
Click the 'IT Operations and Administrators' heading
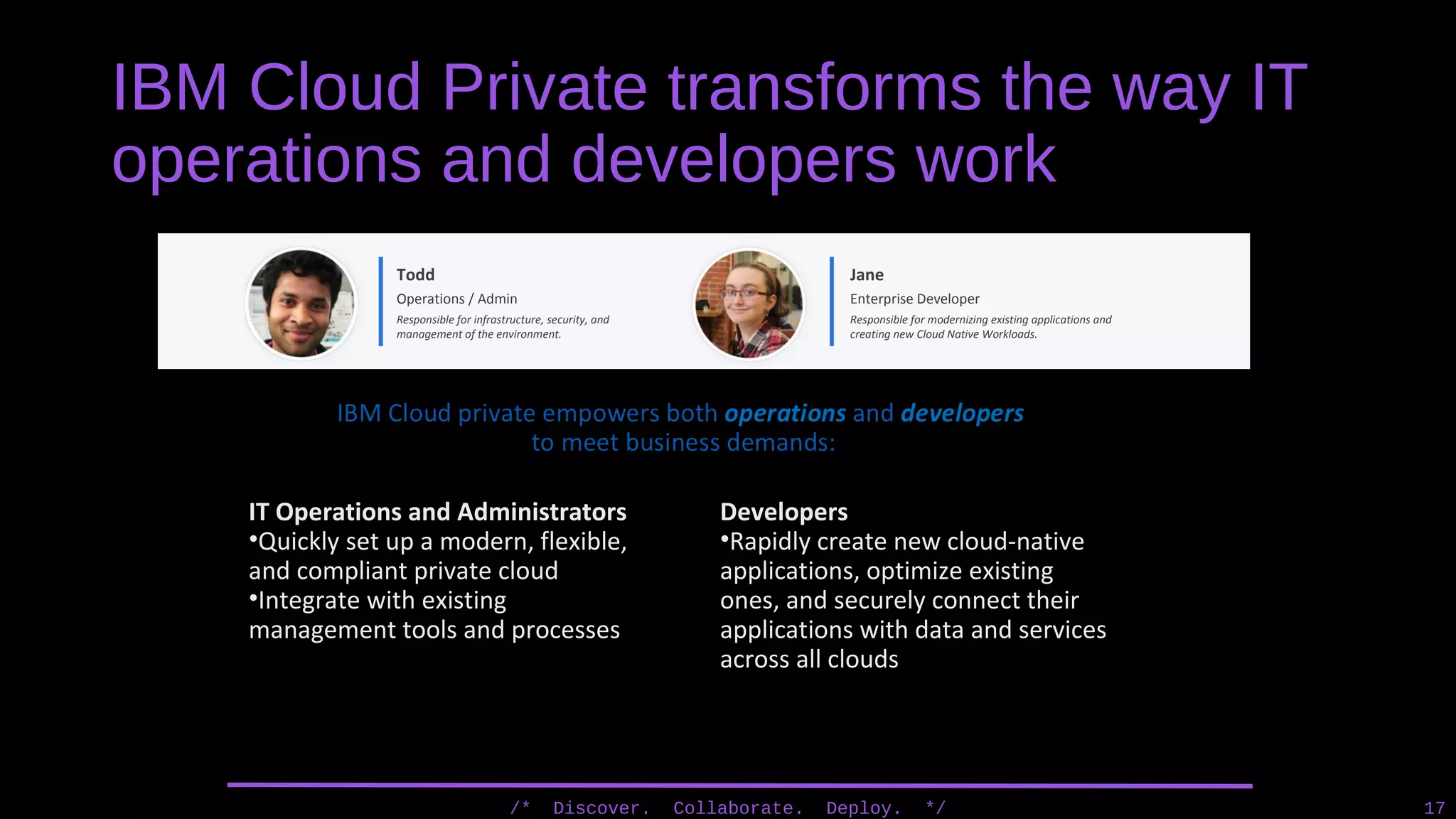click(437, 512)
